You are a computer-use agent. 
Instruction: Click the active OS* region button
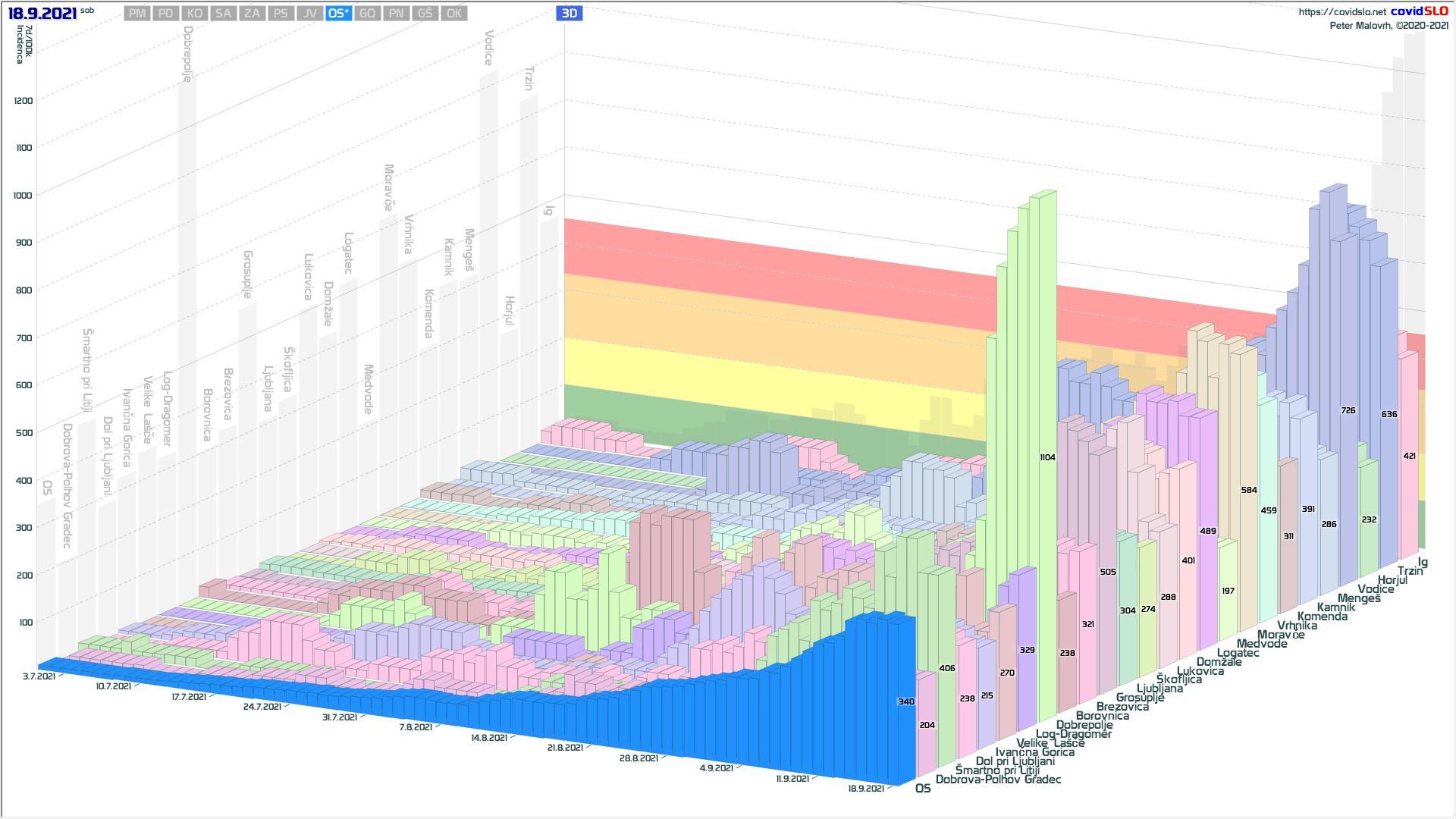[338, 14]
